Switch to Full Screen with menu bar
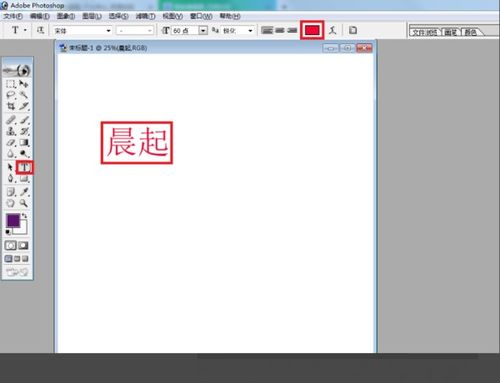 point(17,259)
